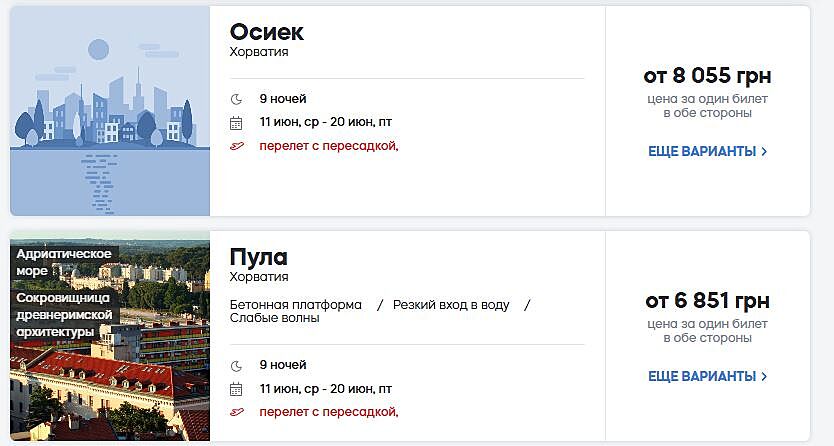Select the Осиек destination title
This screenshot has width=834, height=446.
click(x=267, y=32)
